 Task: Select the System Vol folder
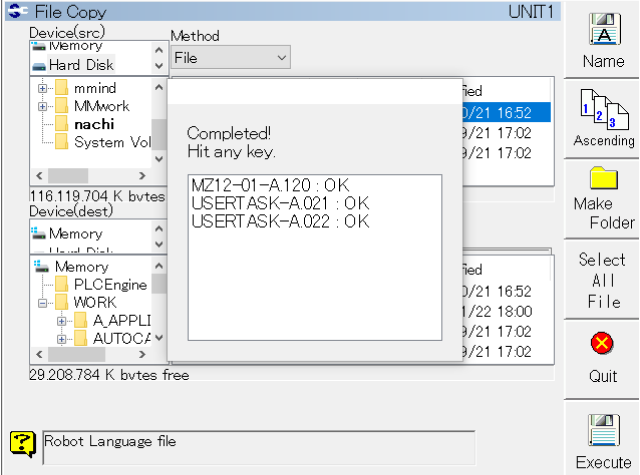coord(112,142)
